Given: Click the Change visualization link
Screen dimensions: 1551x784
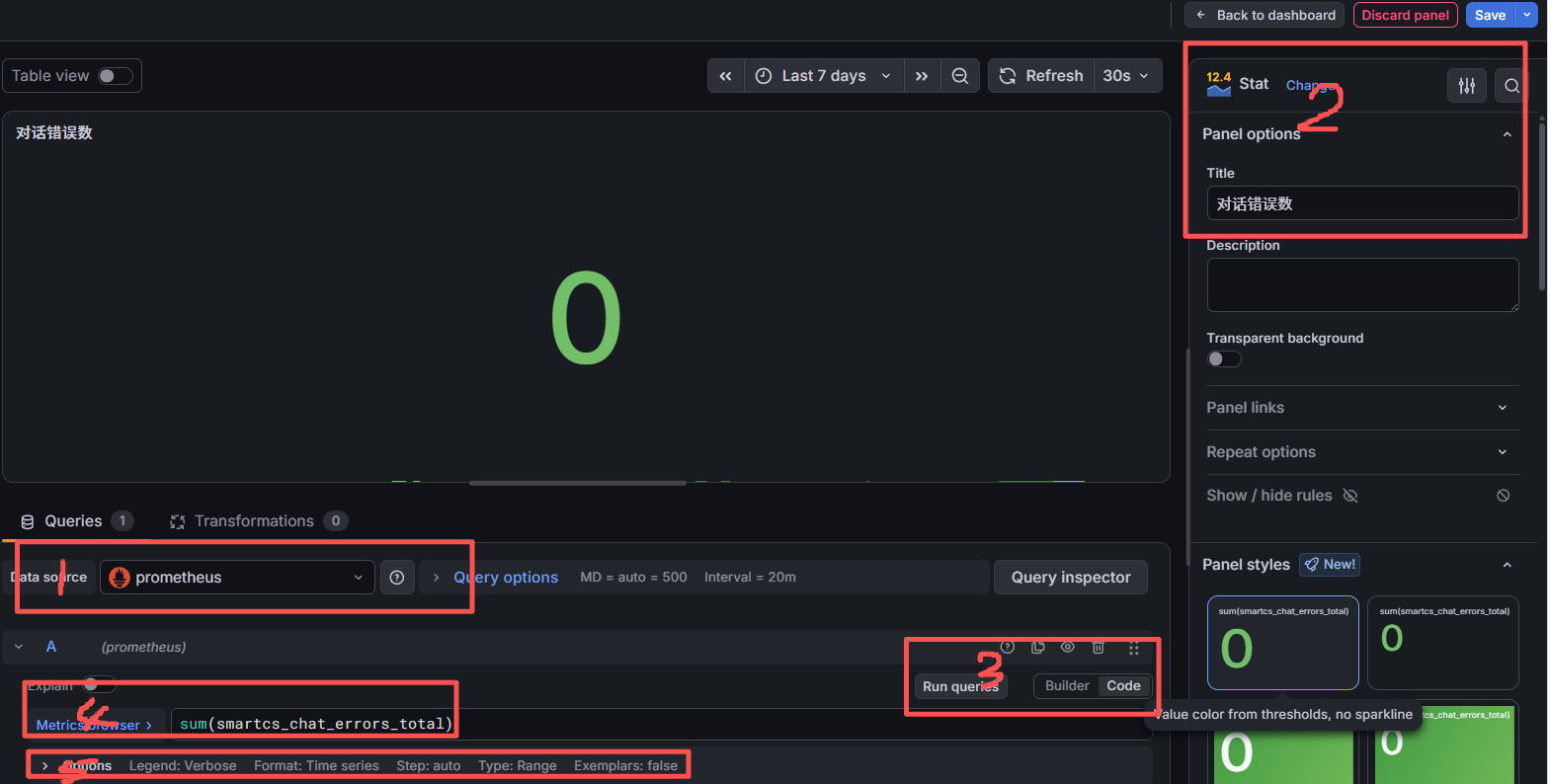Looking at the screenshot, I should tap(1312, 85).
